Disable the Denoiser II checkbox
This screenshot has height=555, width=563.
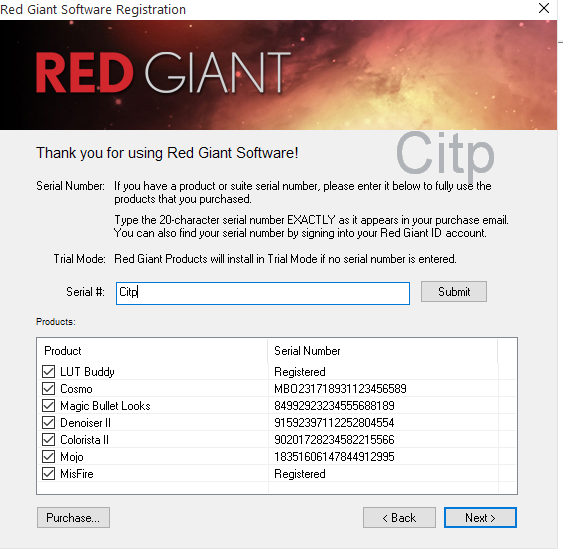coord(48,423)
